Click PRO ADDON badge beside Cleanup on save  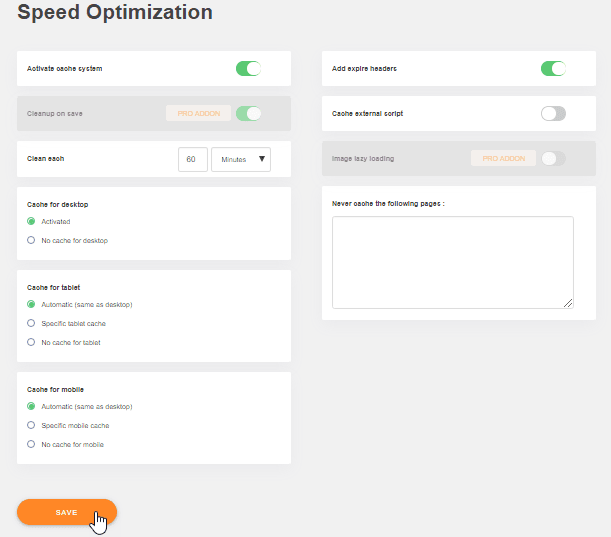click(199, 114)
